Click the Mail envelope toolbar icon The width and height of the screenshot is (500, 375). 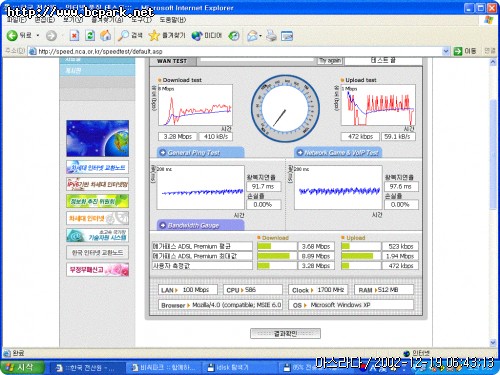[252, 36]
